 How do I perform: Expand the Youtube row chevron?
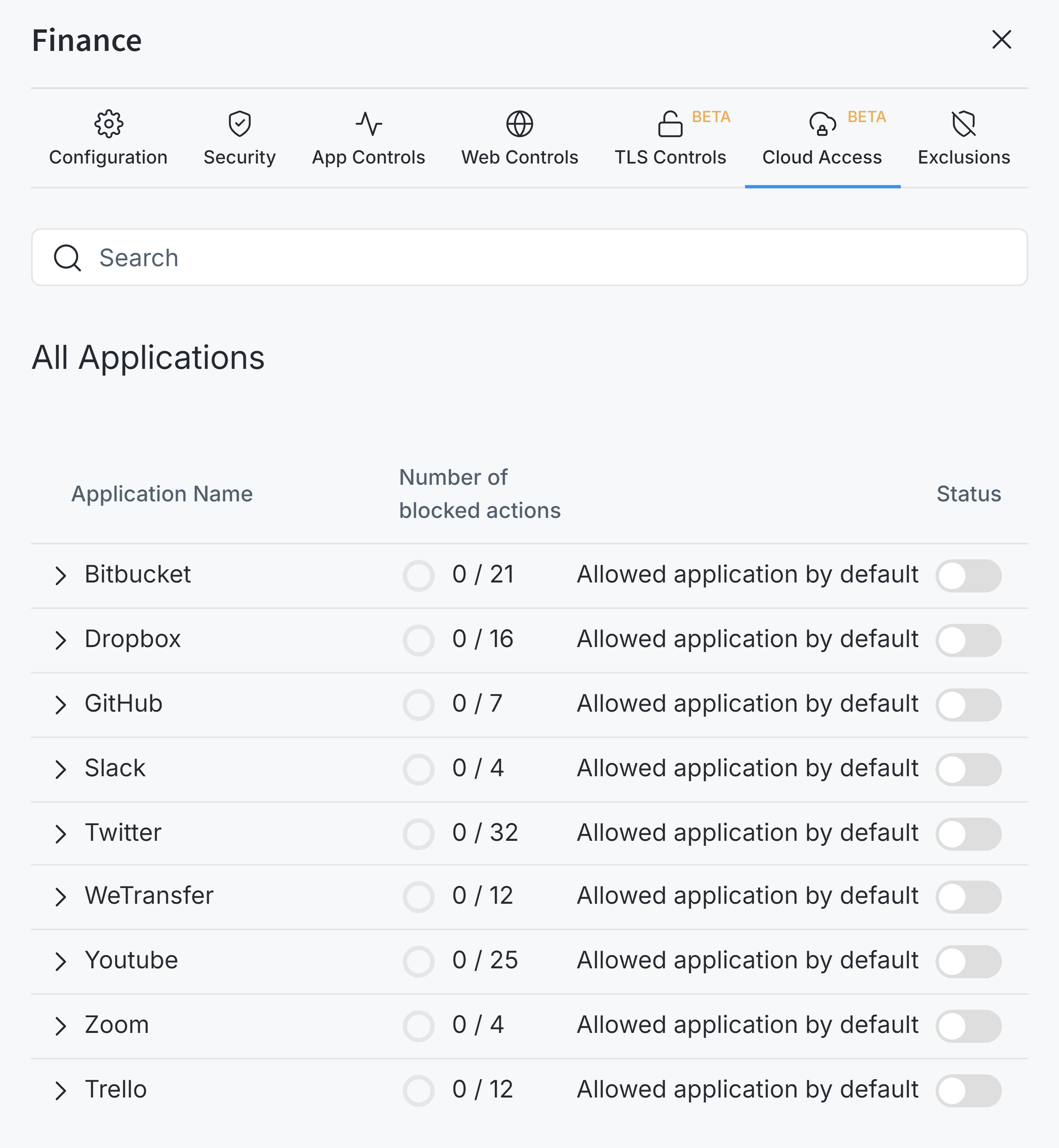point(61,961)
